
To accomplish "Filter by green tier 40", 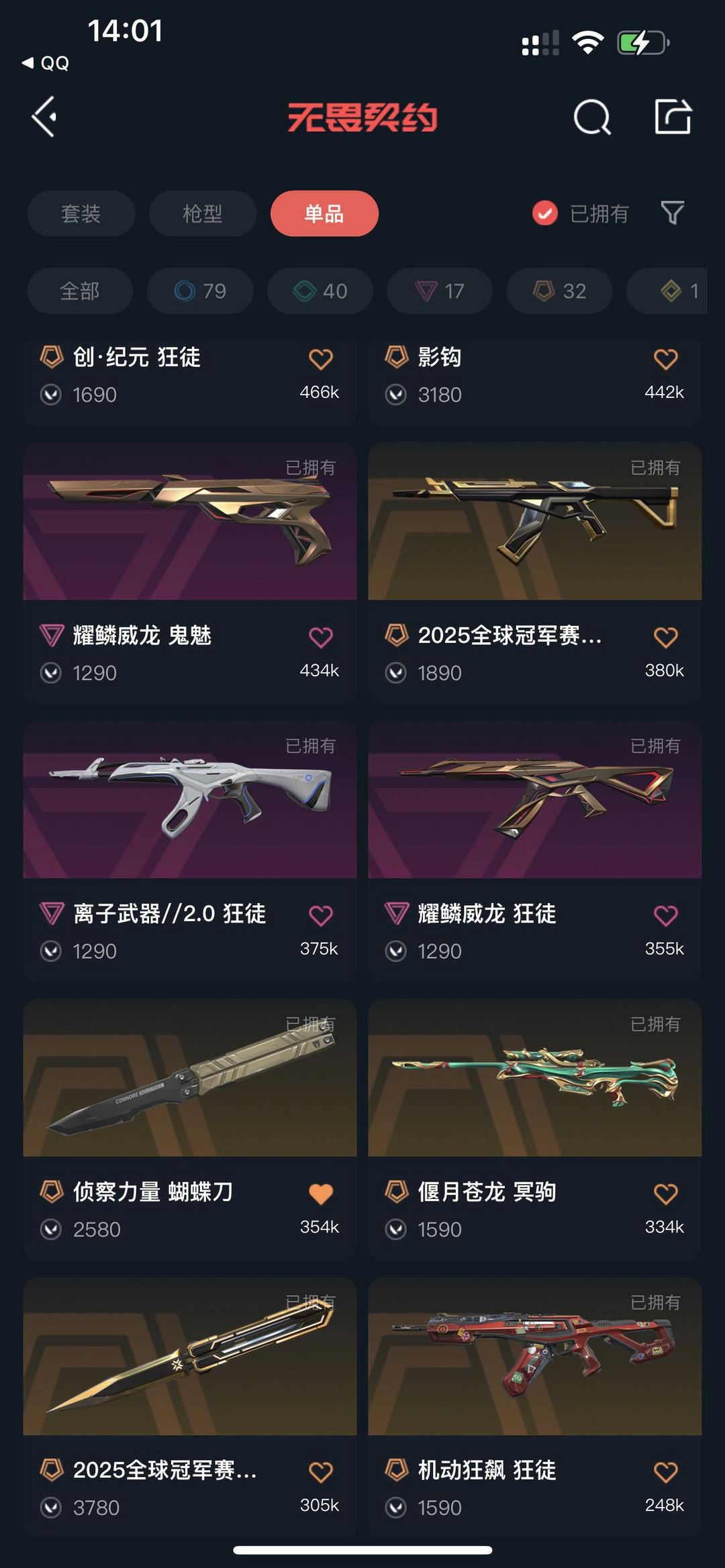I will click(320, 291).
